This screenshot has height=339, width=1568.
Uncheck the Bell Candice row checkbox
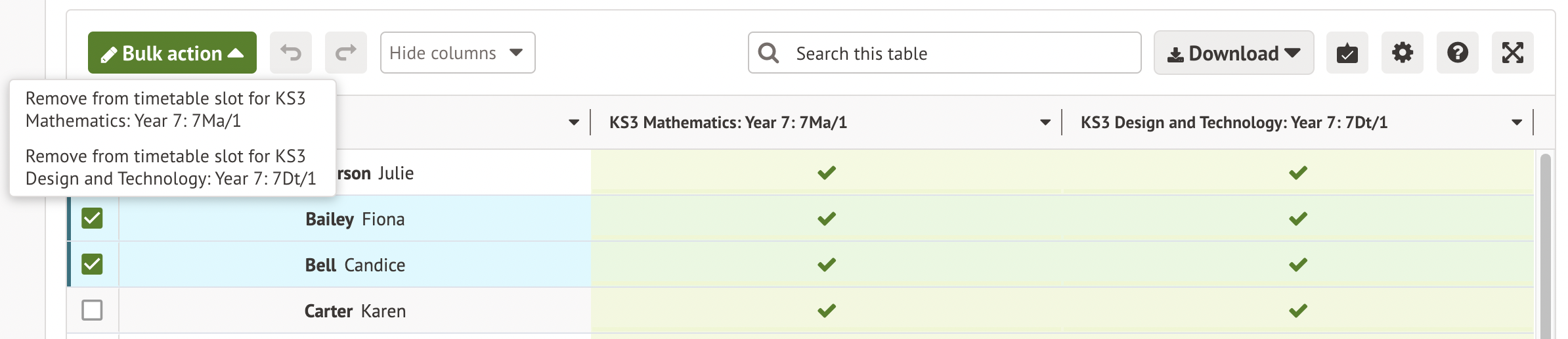tap(92, 264)
